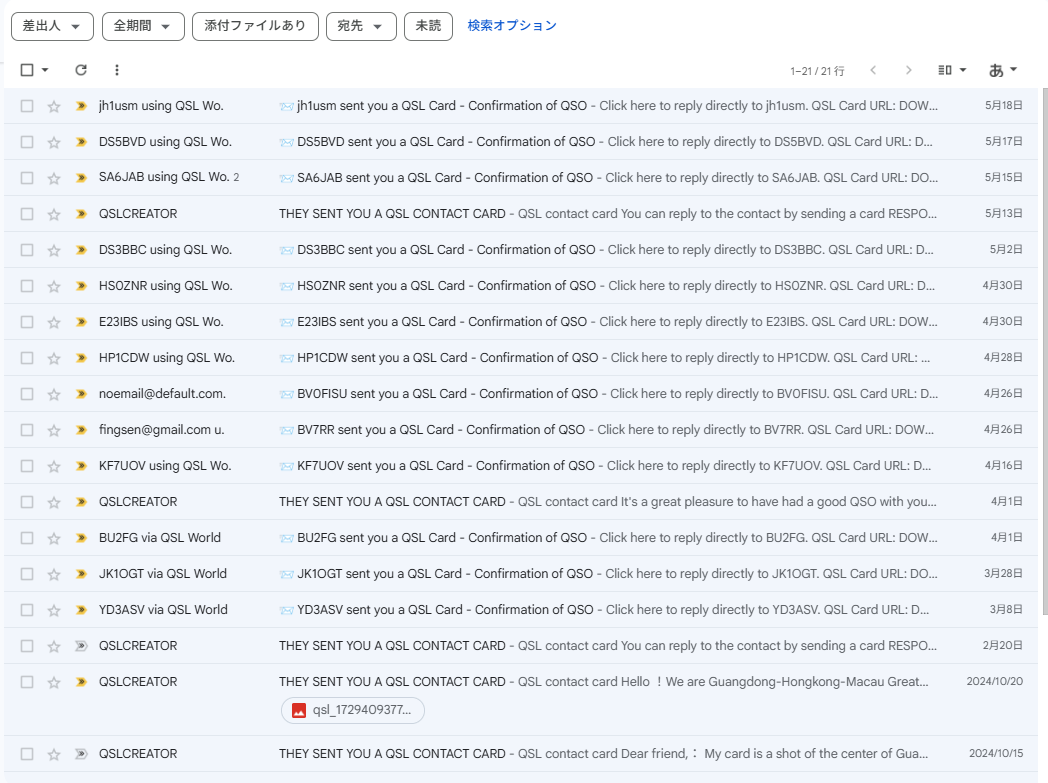The width and height of the screenshot is (1048, 783).
Task: Select the fingsen@gmail.com email checkbox
Action: (x=27, y=430)
